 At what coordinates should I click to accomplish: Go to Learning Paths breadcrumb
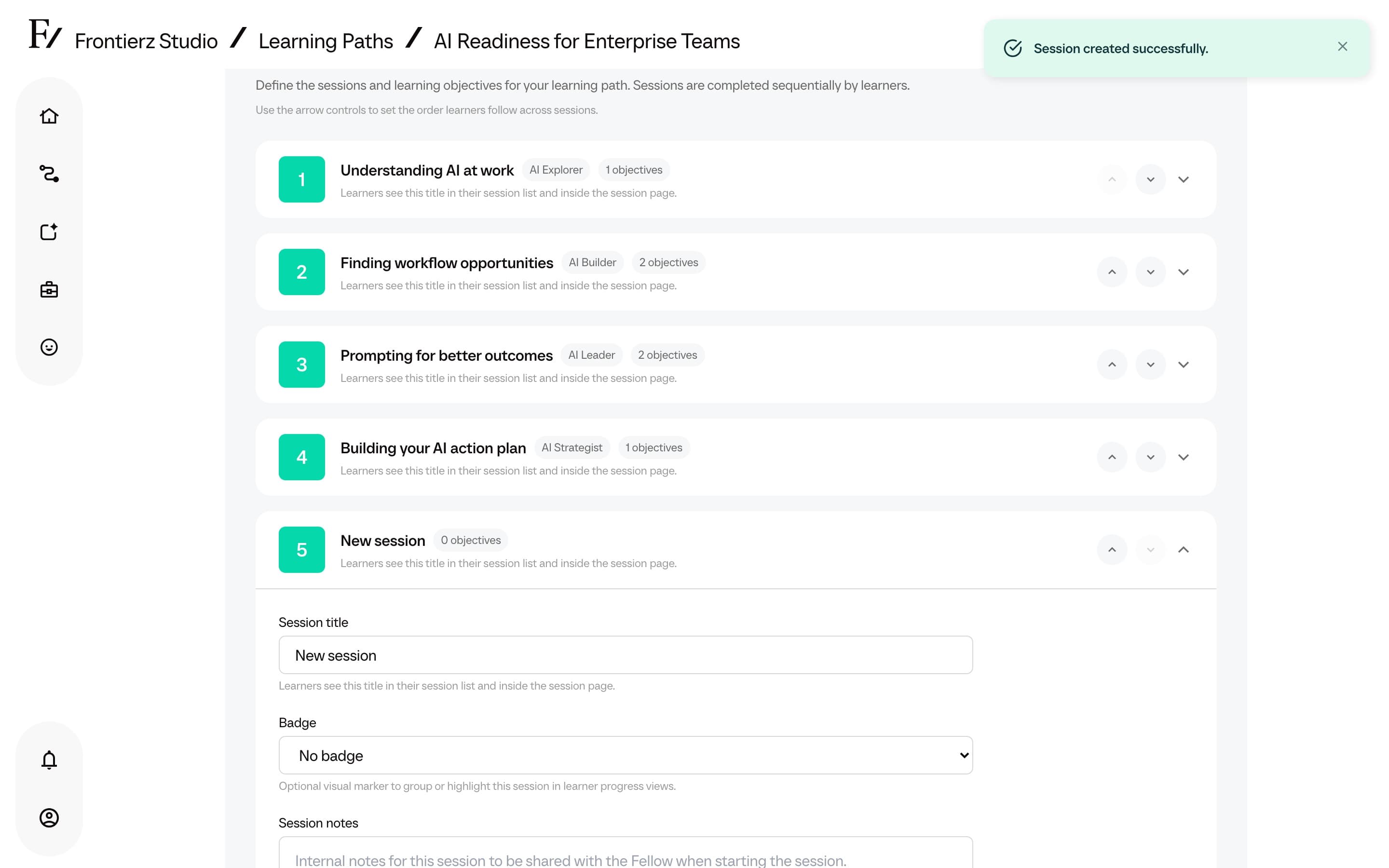click(x=326, y=41)
